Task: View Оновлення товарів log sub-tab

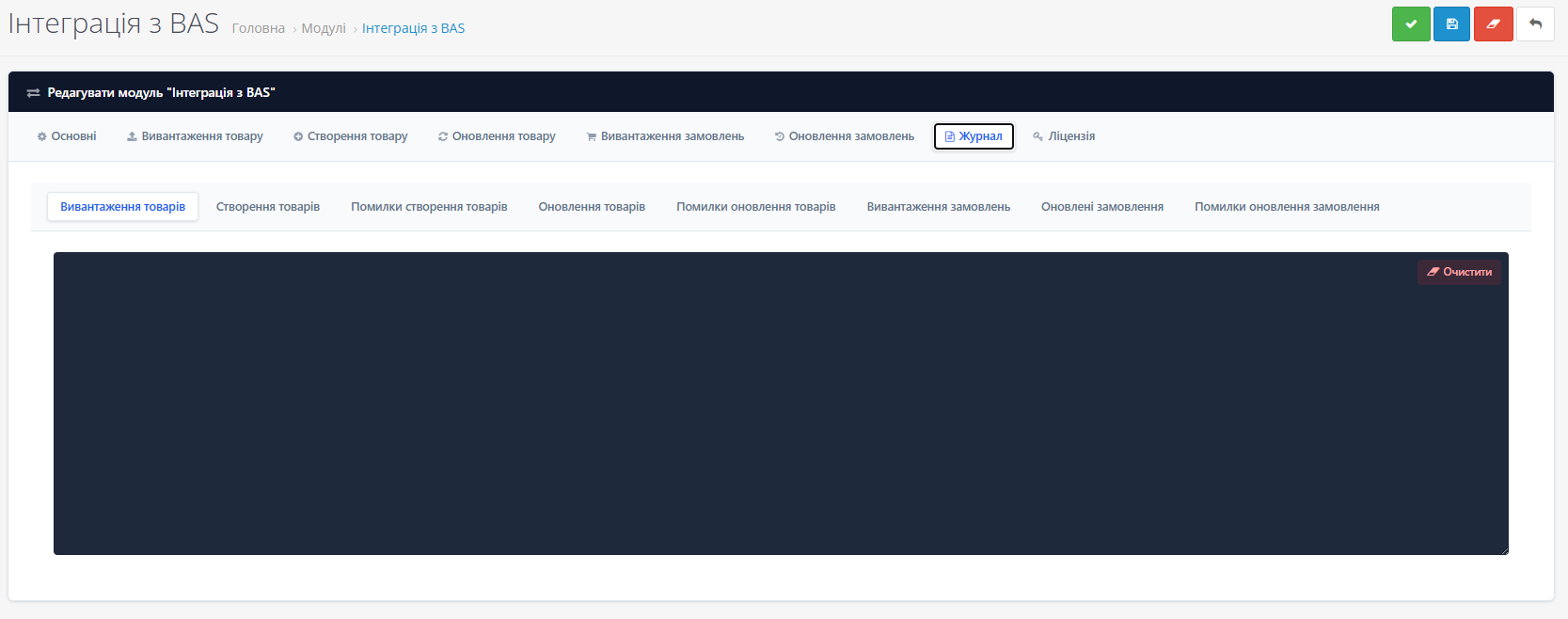Action: click(592, 207)
